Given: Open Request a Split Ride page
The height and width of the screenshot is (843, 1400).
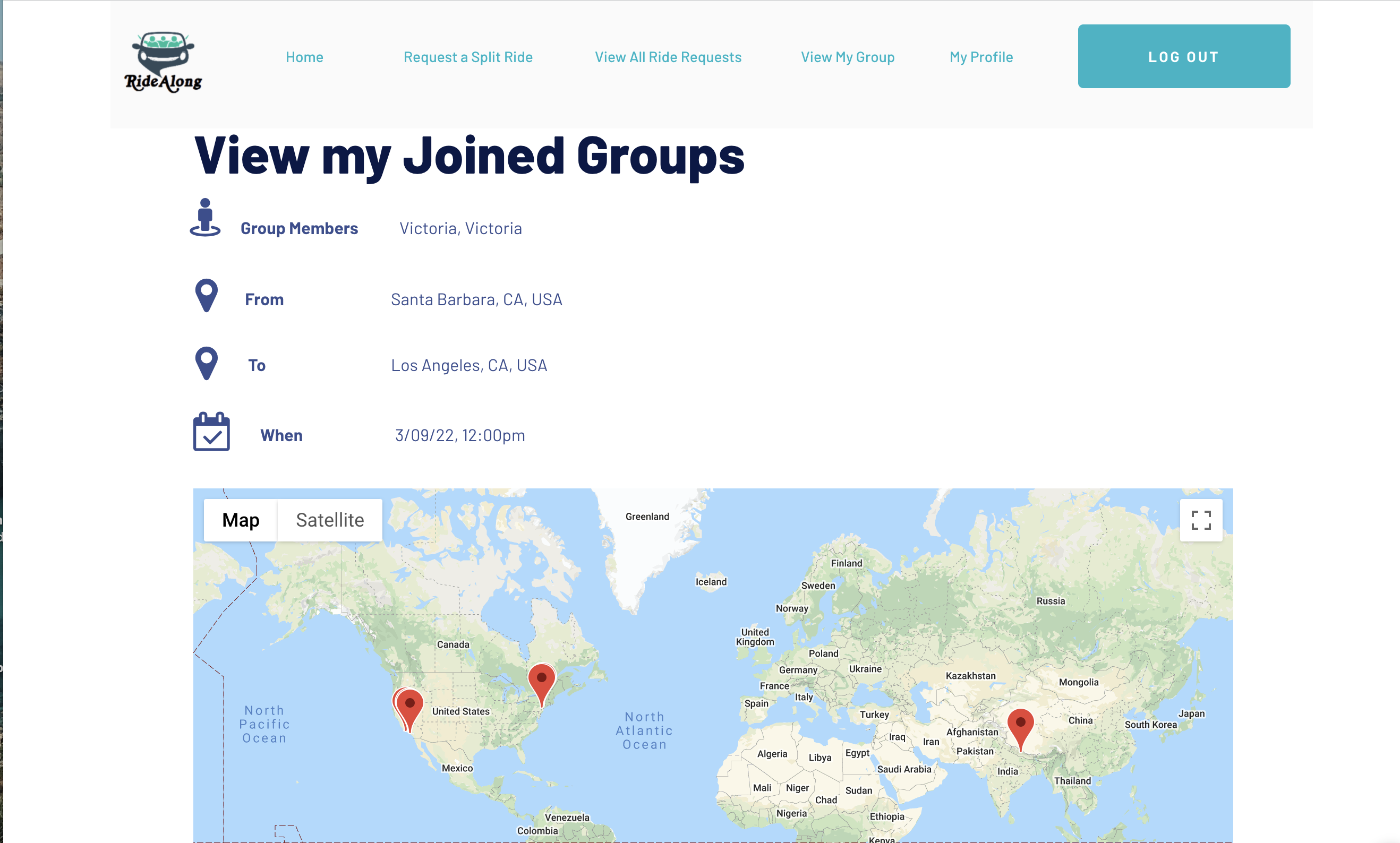Looking at the screenshot, I should point(467,57).
